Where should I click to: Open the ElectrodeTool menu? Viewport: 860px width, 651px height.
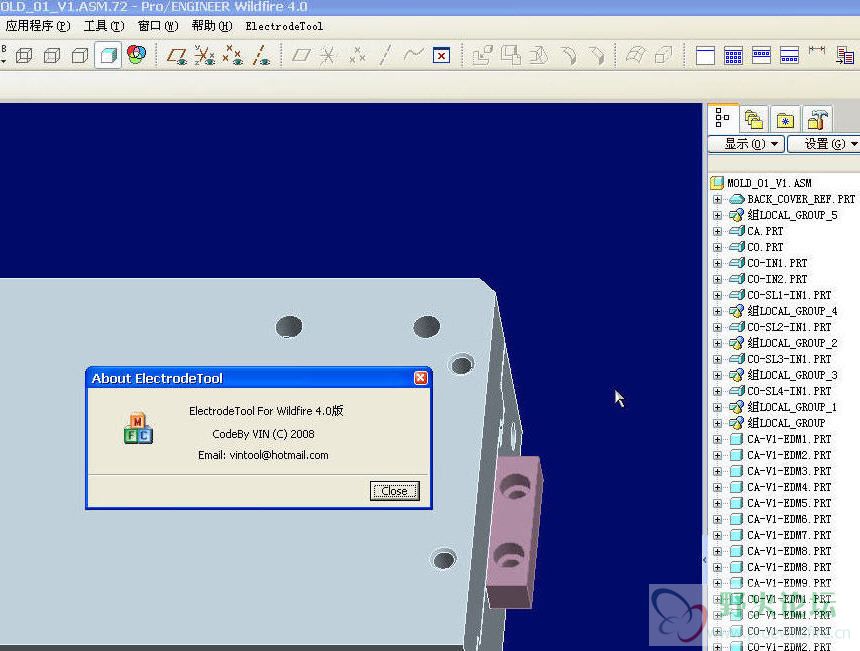284,26
